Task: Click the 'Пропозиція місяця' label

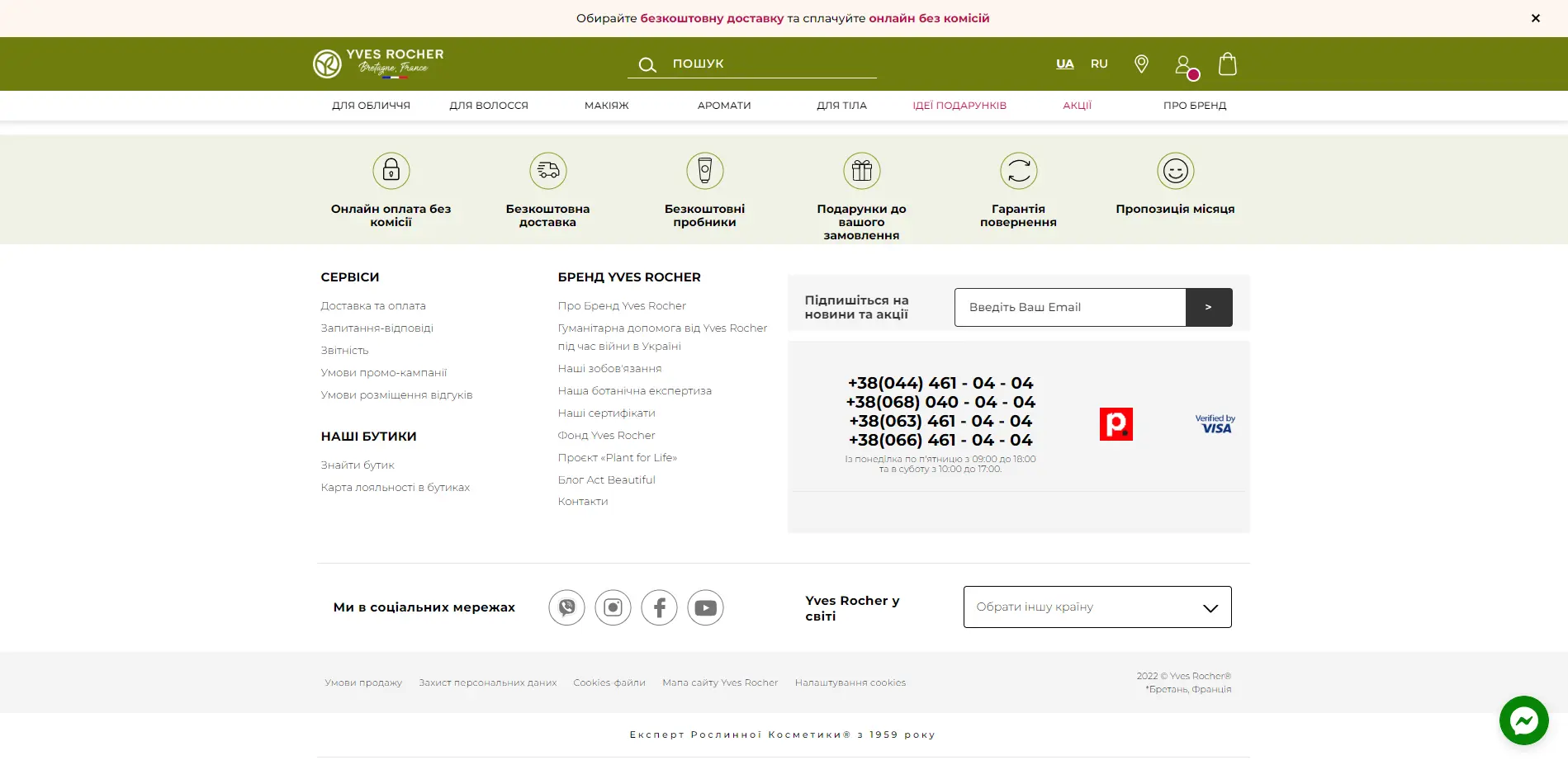Action: point(1176,210)
